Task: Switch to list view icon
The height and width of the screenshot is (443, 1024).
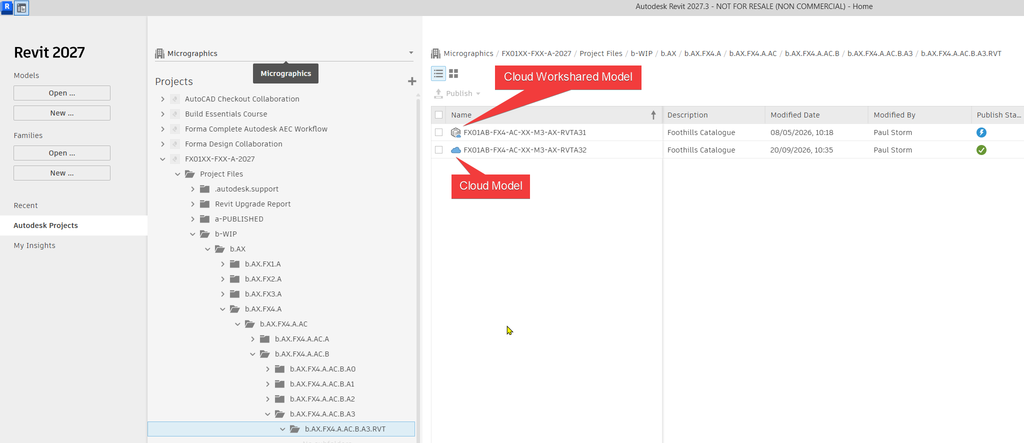Action: click(x=439, y=73)
